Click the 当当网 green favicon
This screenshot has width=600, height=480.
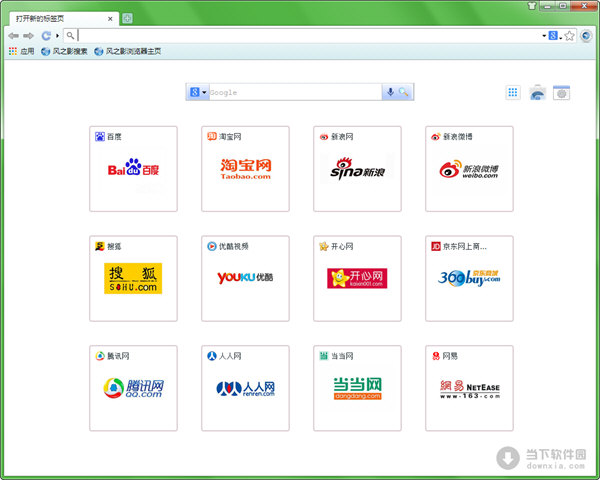pos(324,356)
